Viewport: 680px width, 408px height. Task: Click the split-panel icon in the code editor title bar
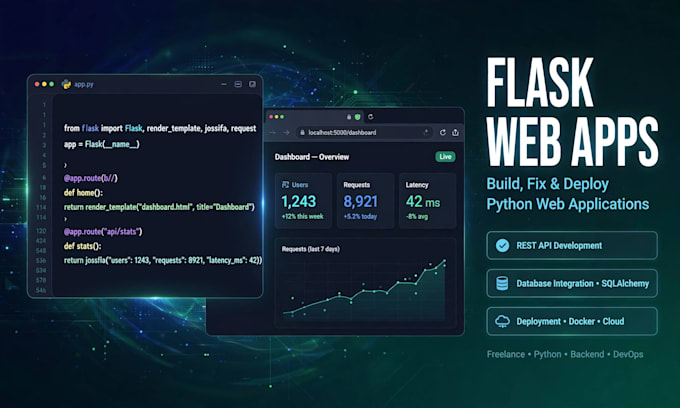[x=238, y=84]
